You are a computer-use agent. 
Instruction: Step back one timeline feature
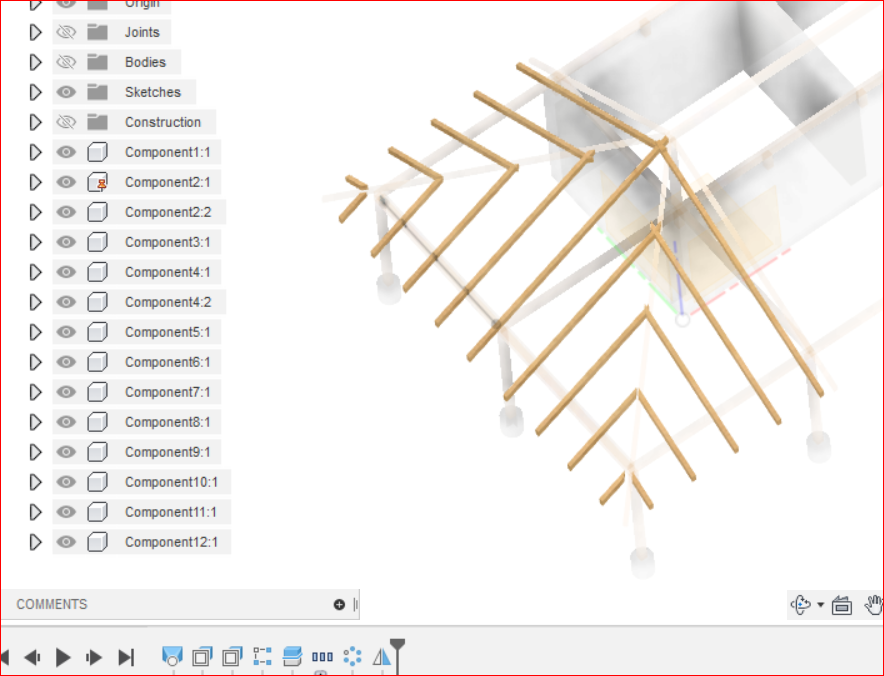32,657
